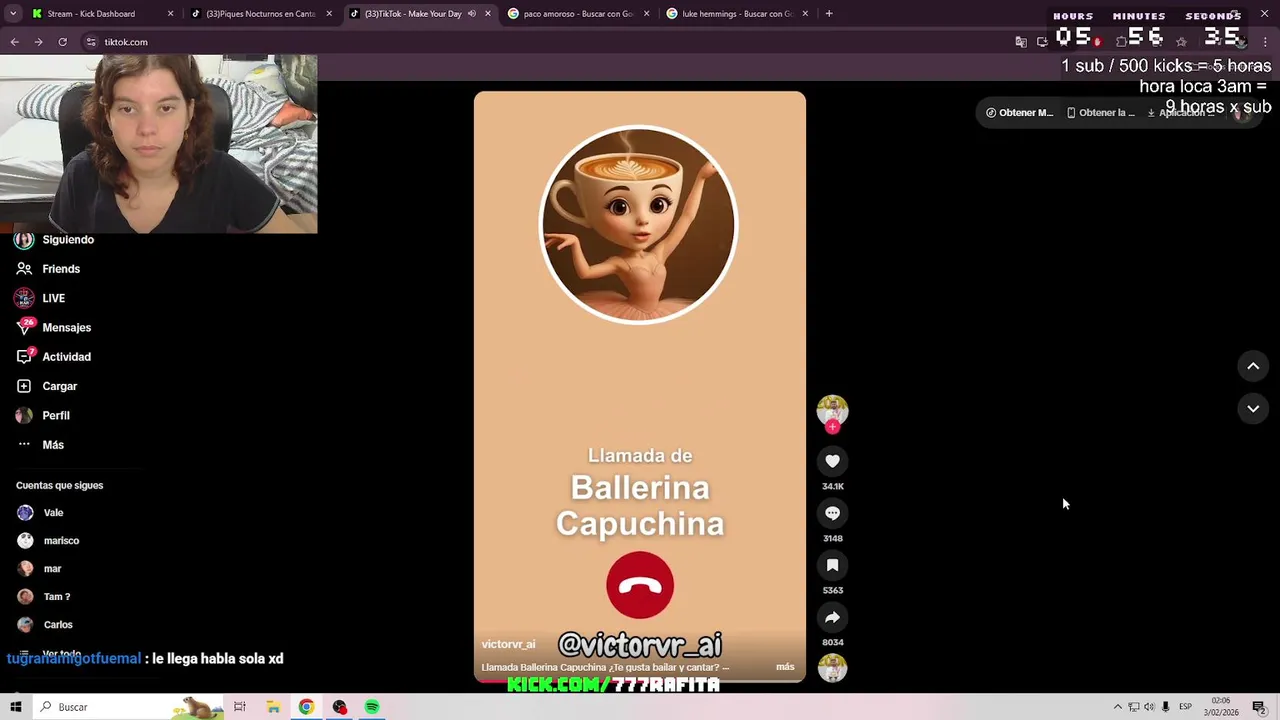Close the paco amoroso tab
1280x720 pixels.
click(646, 14)
